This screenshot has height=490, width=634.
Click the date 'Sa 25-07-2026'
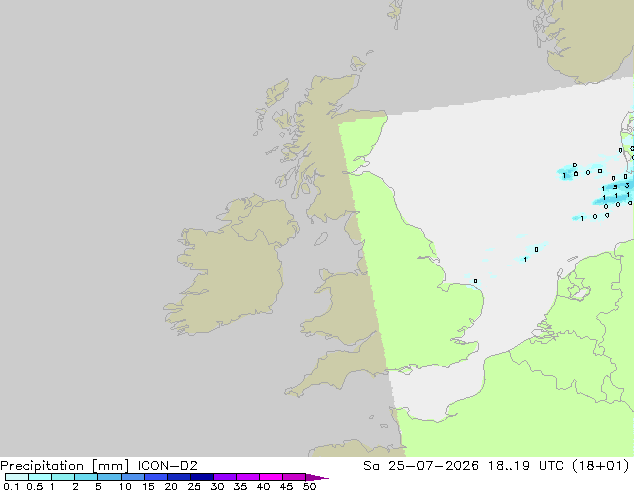click(421, 466)
